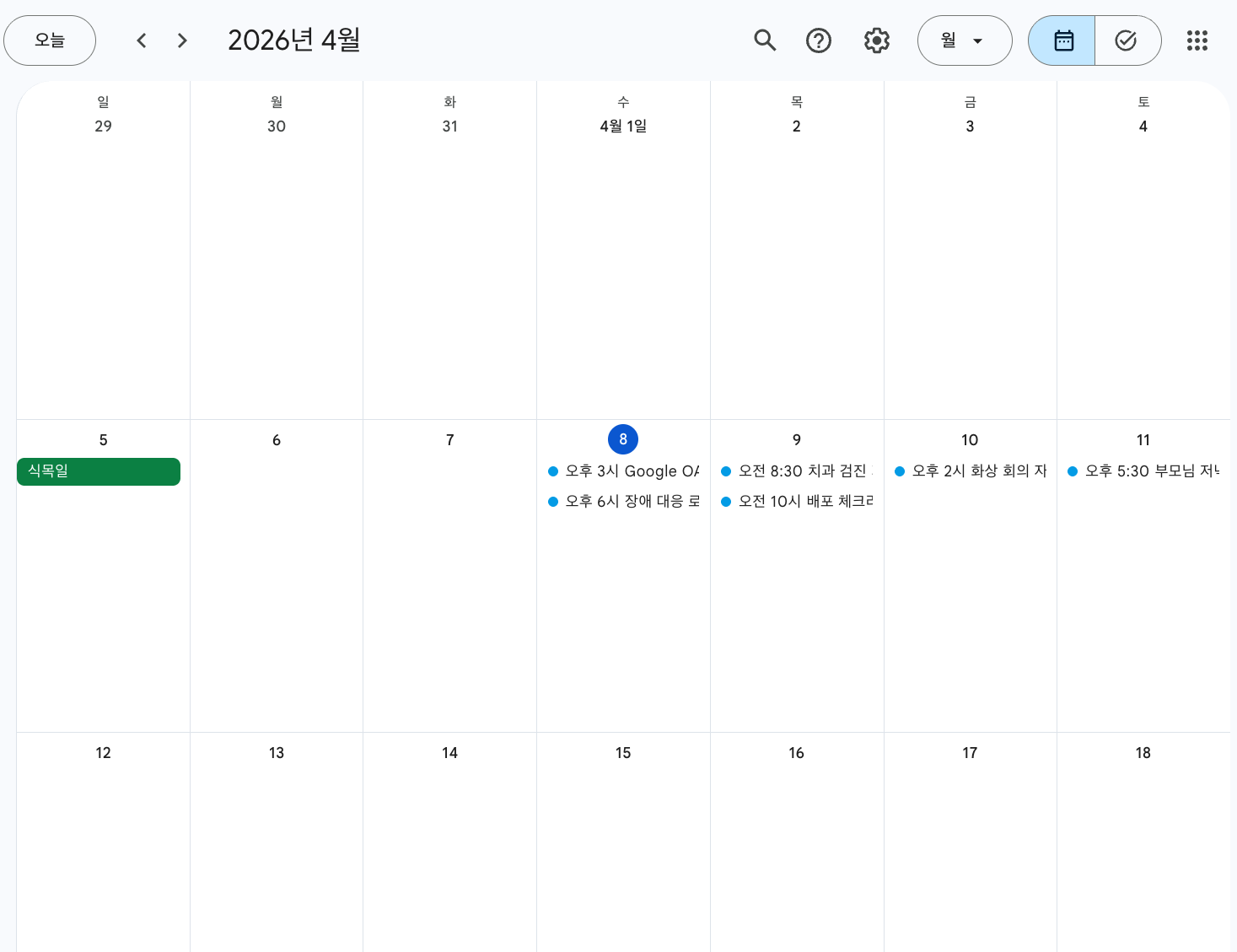Click the 2026년 4월 title
This screenshot has height=952, width=1237.
294,40
